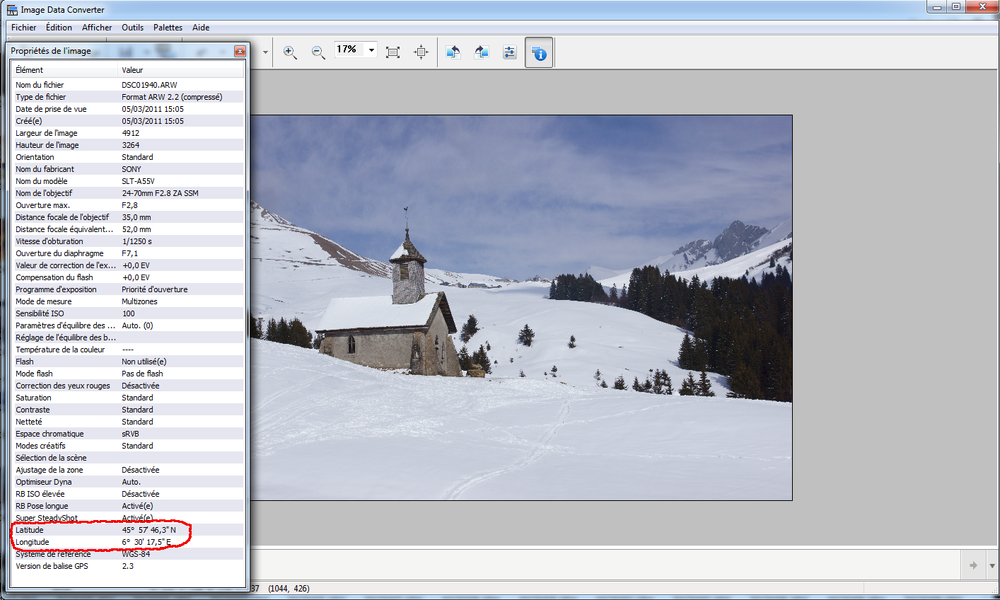
Task: Open the Édition menu
Action: (59, 27)
